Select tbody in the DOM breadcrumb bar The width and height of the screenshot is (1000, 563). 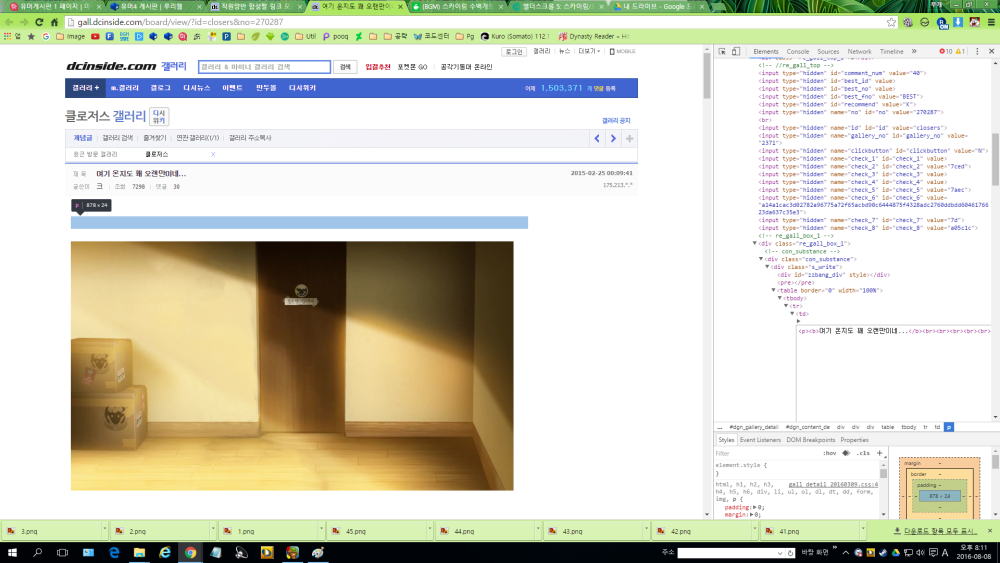click(x=908, y=427)
